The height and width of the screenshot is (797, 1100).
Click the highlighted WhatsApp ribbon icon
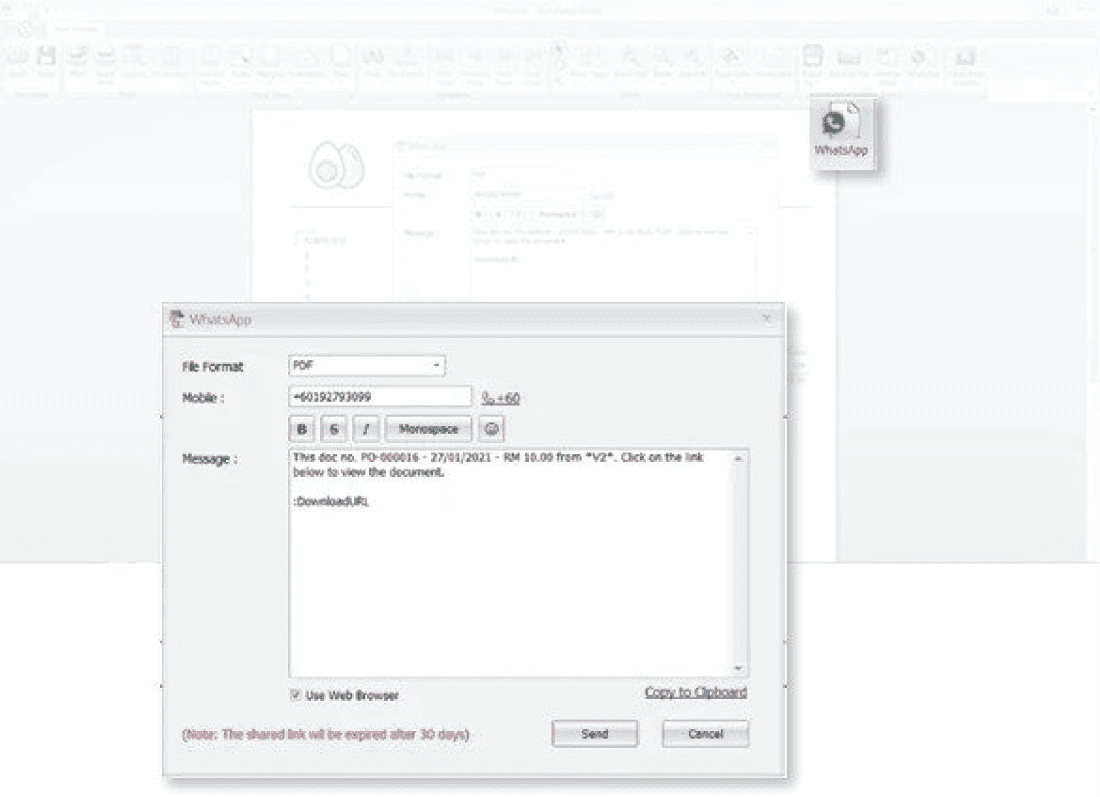tap(843, 132)
